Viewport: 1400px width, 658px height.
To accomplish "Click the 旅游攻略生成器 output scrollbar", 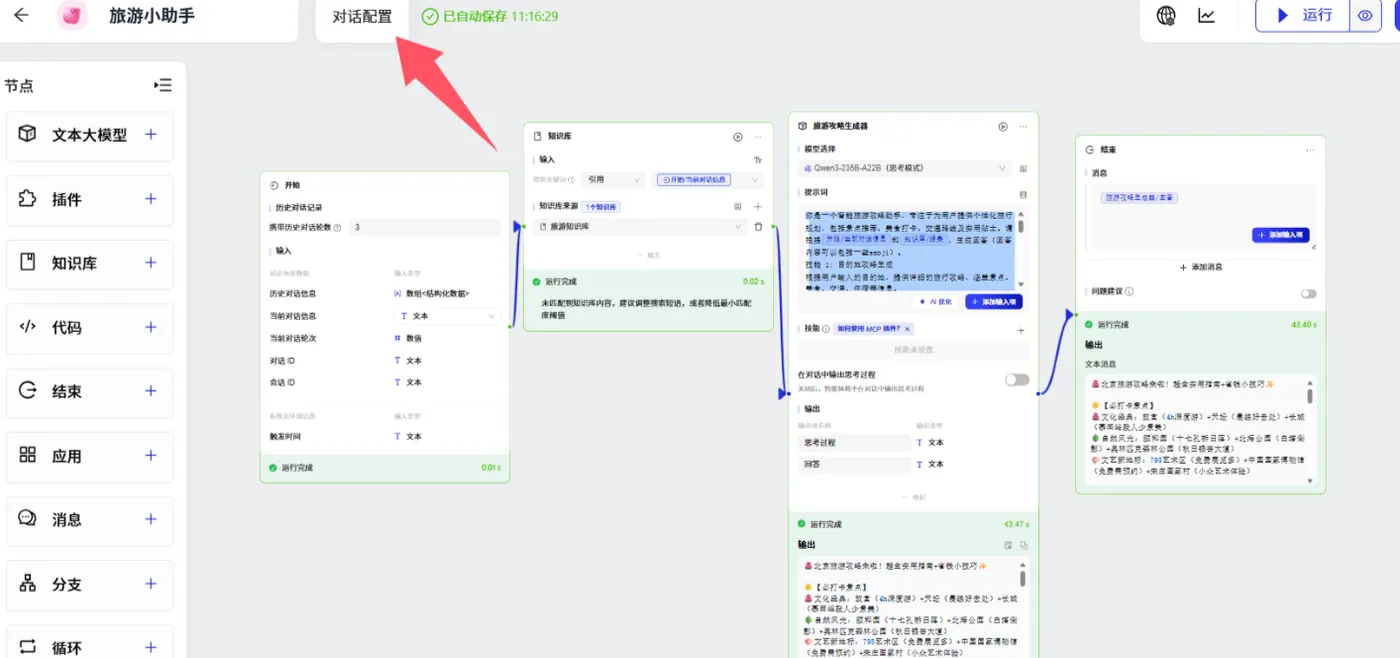I will 1022,578.
